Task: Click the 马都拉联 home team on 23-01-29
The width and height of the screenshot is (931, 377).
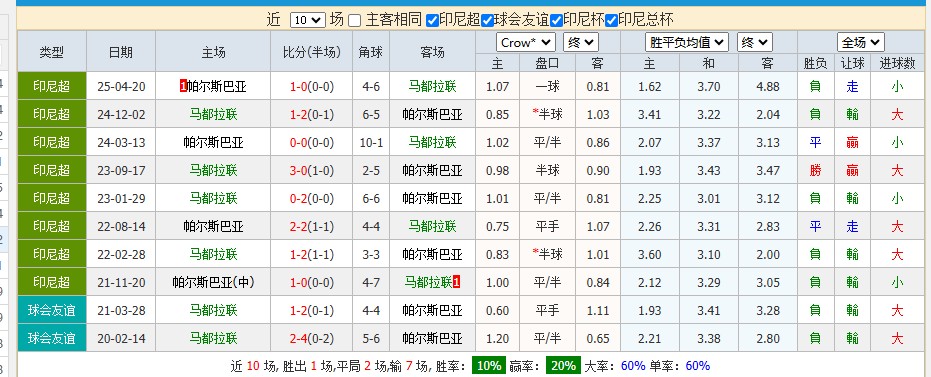Action: point(213,198)
